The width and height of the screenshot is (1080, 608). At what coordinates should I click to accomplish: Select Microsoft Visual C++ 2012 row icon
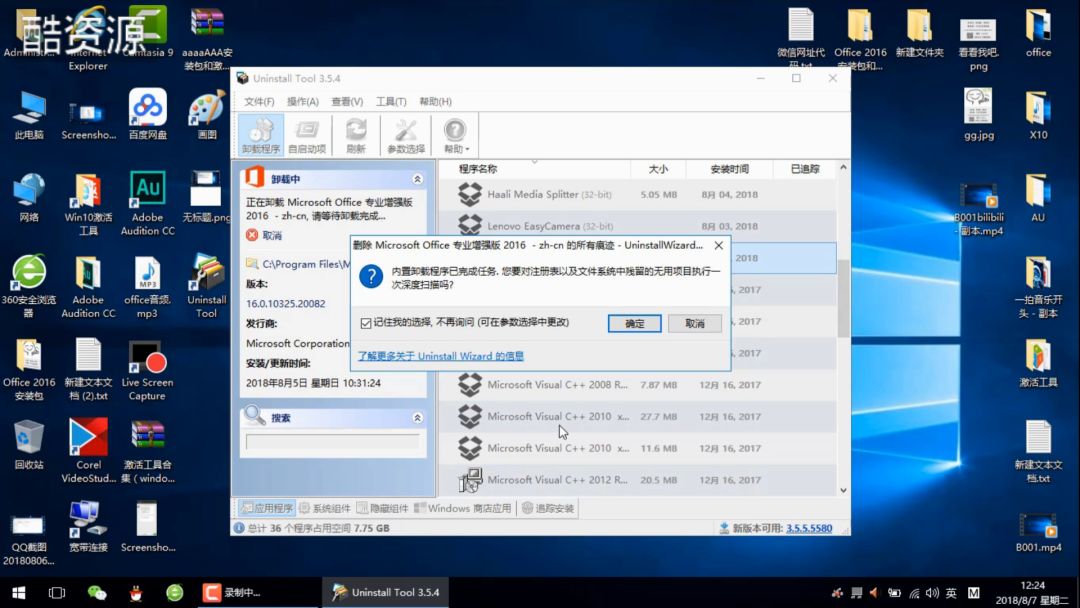click(470, 480)
